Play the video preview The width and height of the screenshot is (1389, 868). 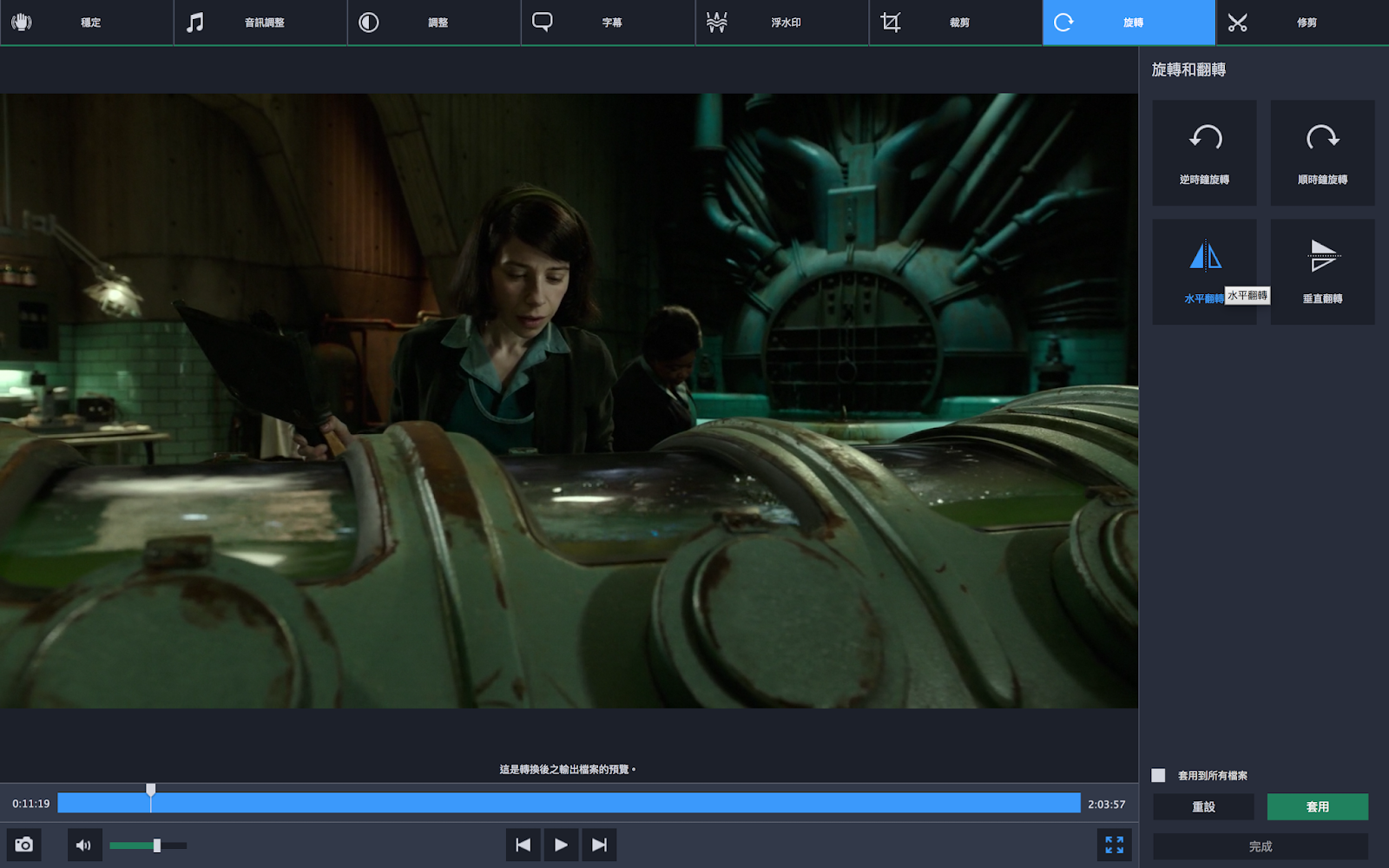tap(561, 845)
